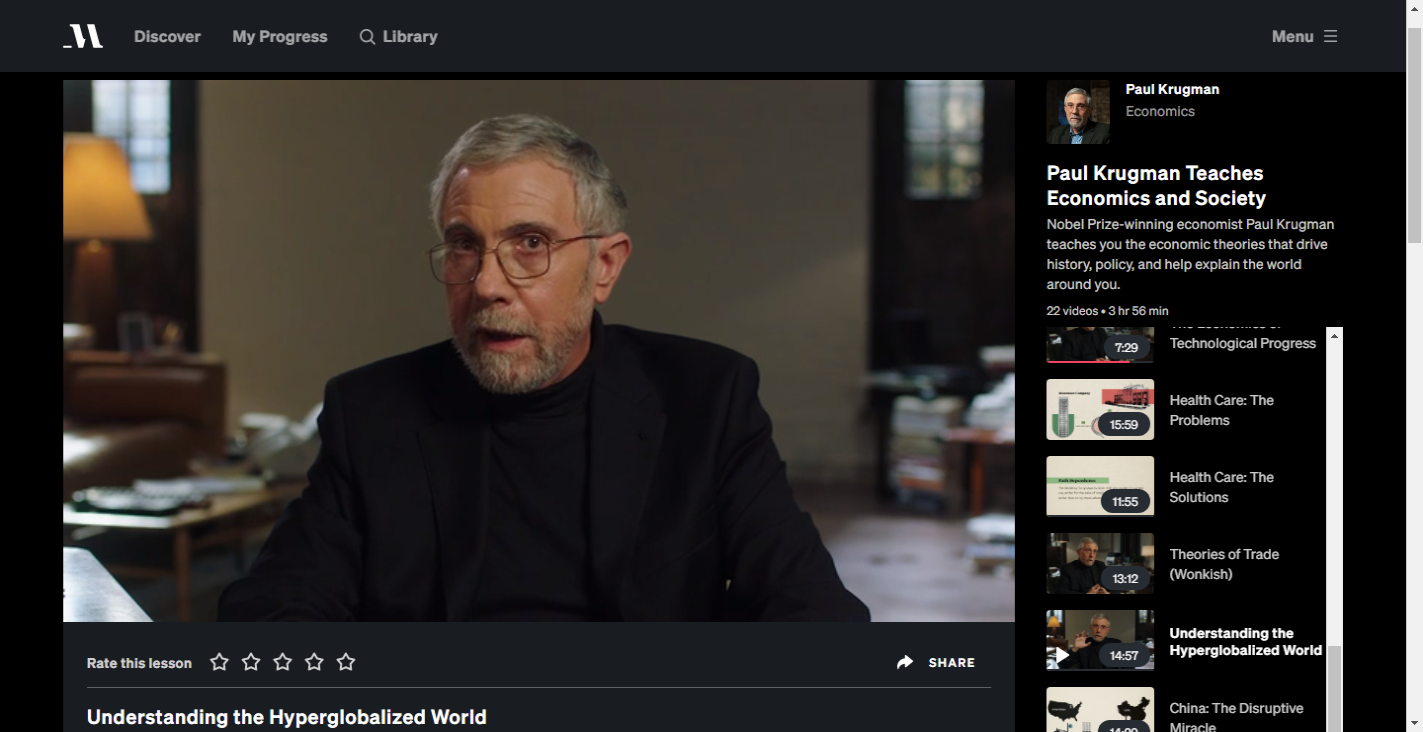Click the share arrow icon
Viewport: 1423px width, 732px height.
click(x=905, y=662)
